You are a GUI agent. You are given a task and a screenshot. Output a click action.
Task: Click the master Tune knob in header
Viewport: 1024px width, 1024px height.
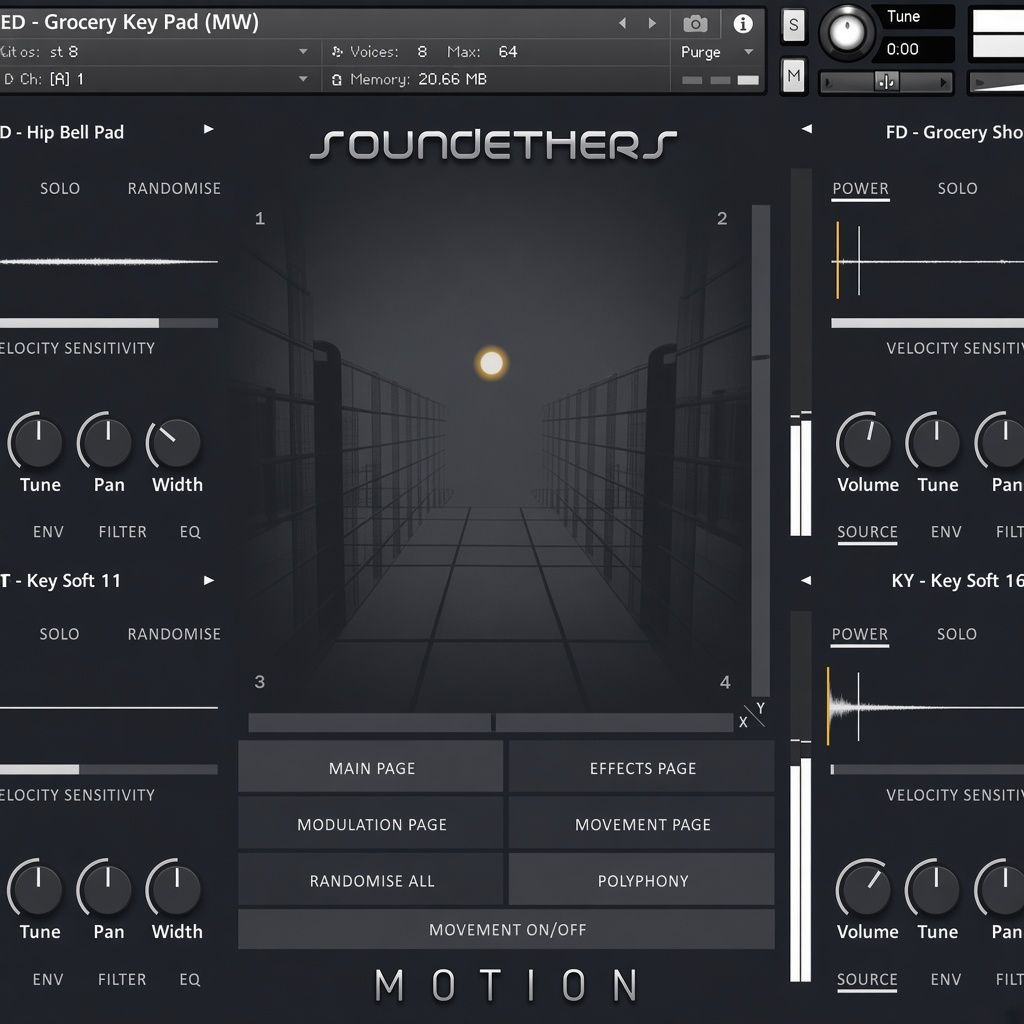(846, 32)
